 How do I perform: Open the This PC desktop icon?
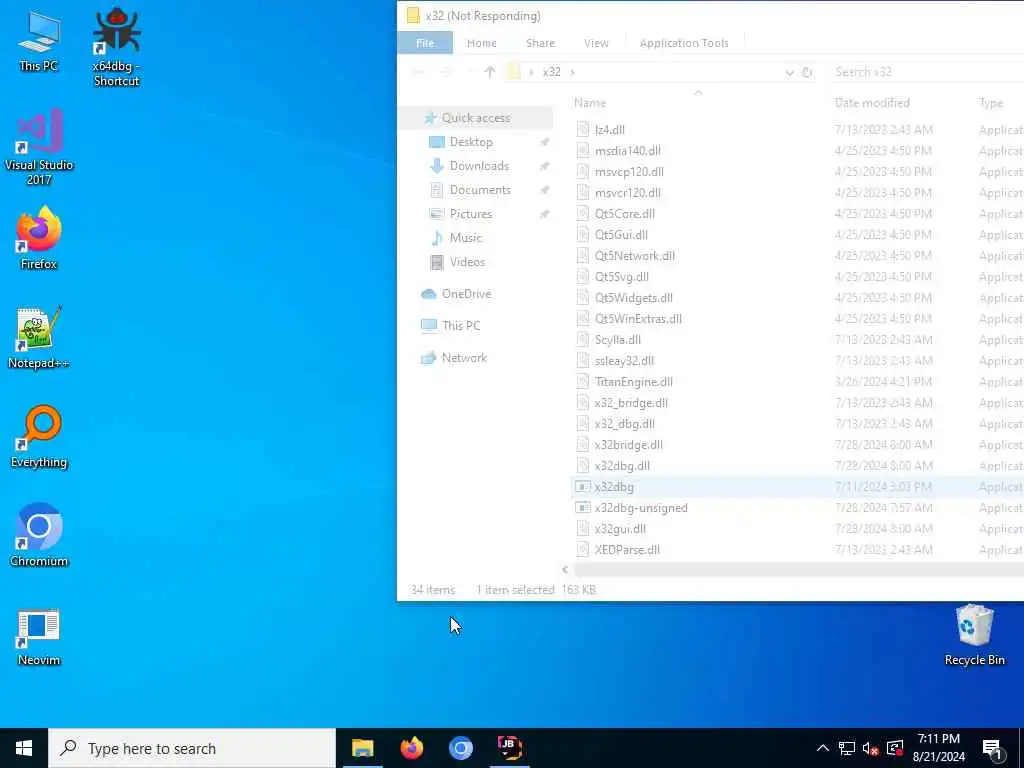click(39, 41)
